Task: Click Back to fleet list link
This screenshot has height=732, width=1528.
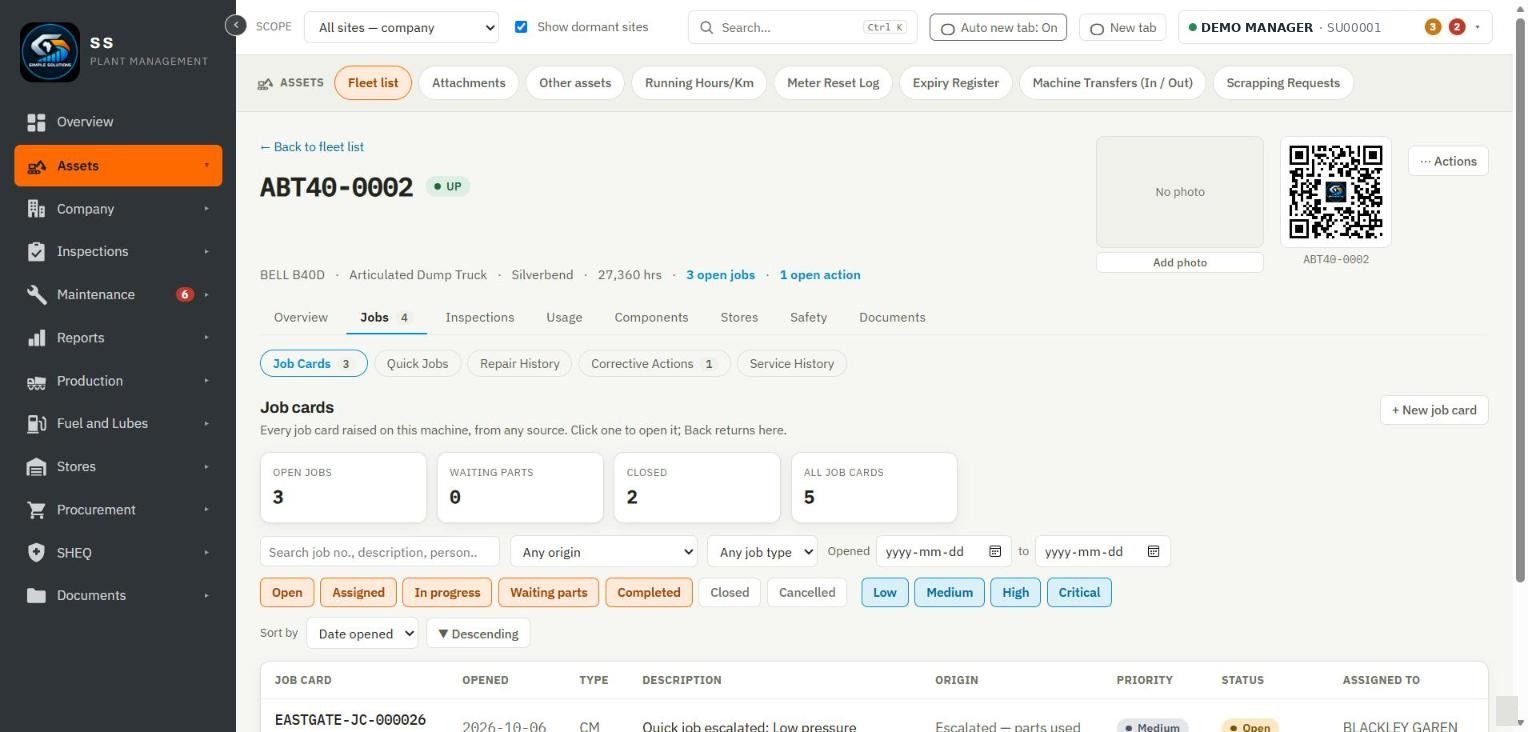Action: pos(312,146)
